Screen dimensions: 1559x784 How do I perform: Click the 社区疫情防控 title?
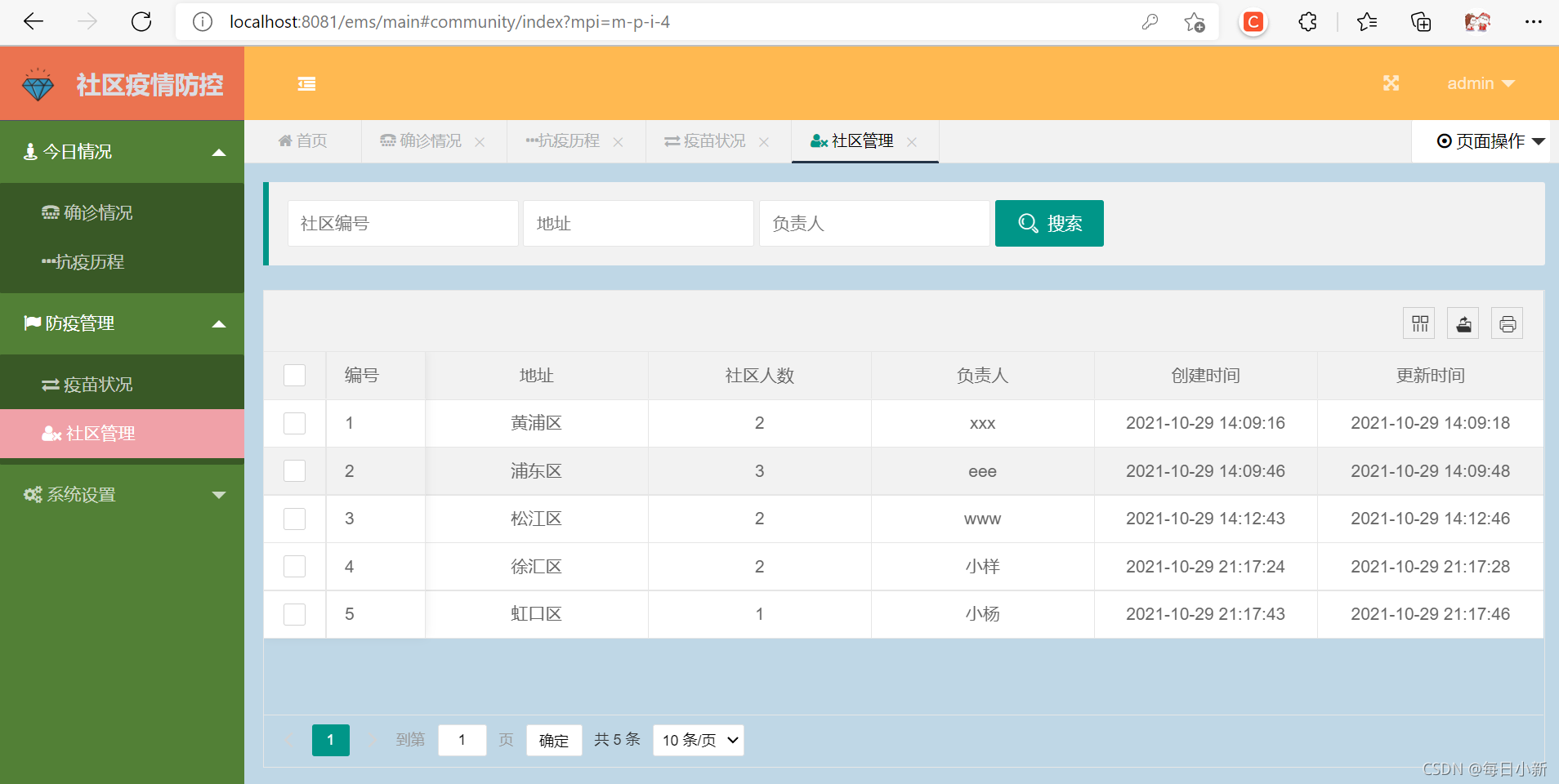pos(150,85)
